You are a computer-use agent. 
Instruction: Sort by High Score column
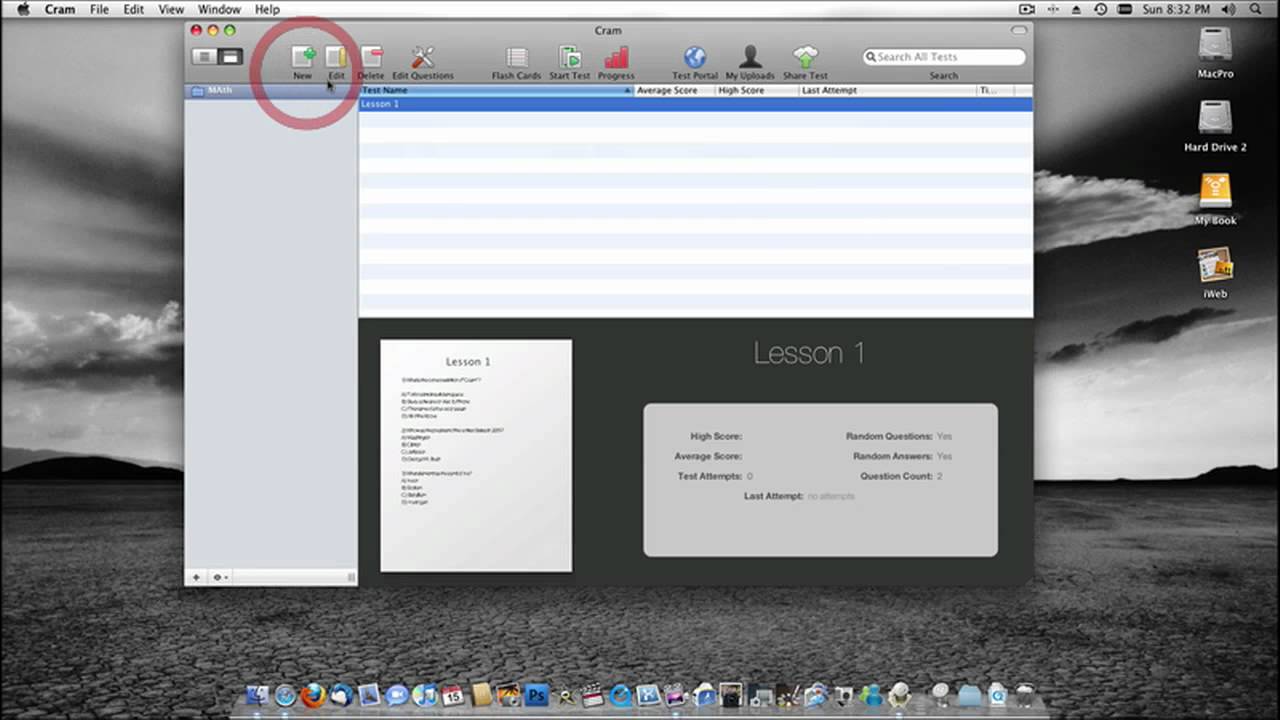(757, 90)
